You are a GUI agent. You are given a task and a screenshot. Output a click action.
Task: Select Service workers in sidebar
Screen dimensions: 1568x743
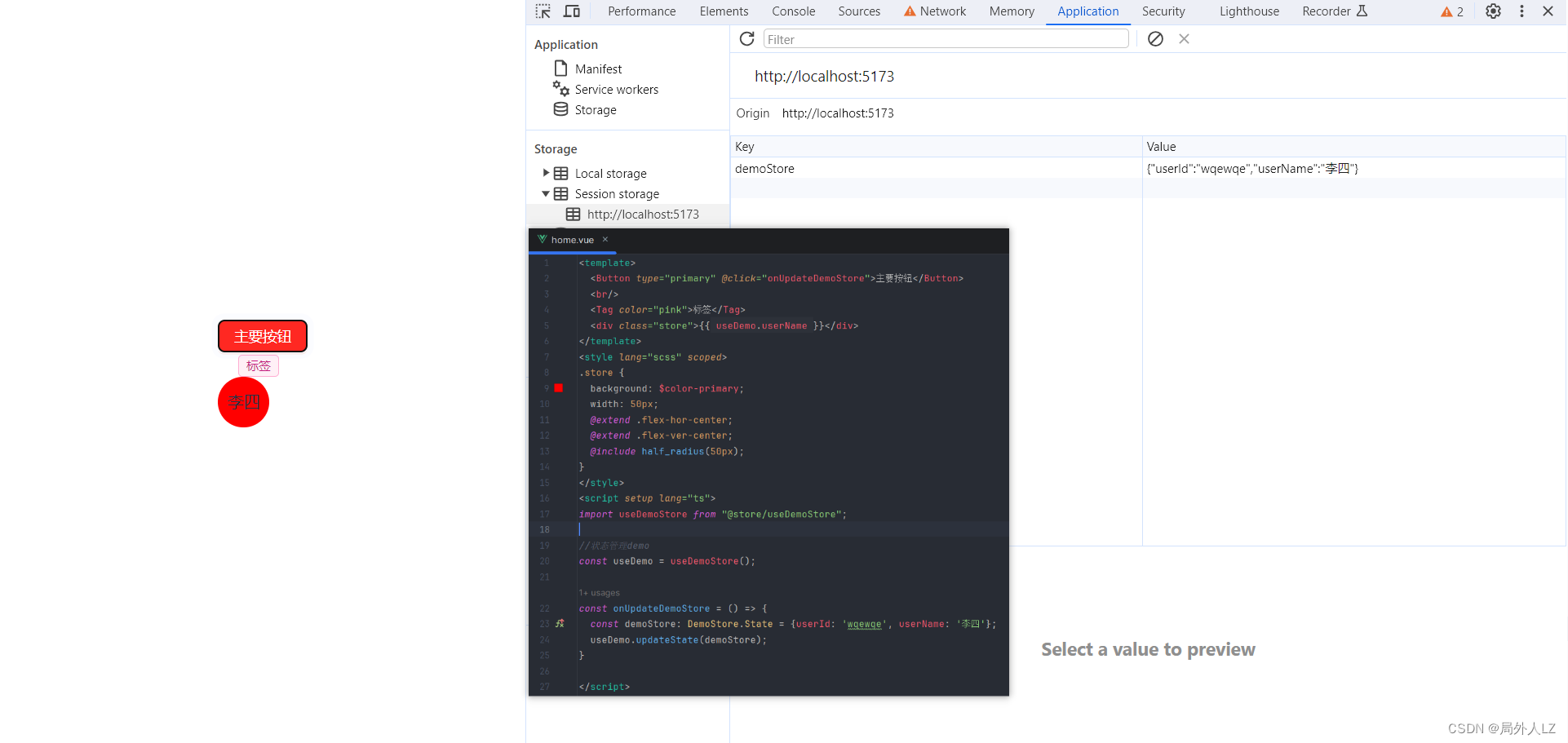(x=616, y=90)
